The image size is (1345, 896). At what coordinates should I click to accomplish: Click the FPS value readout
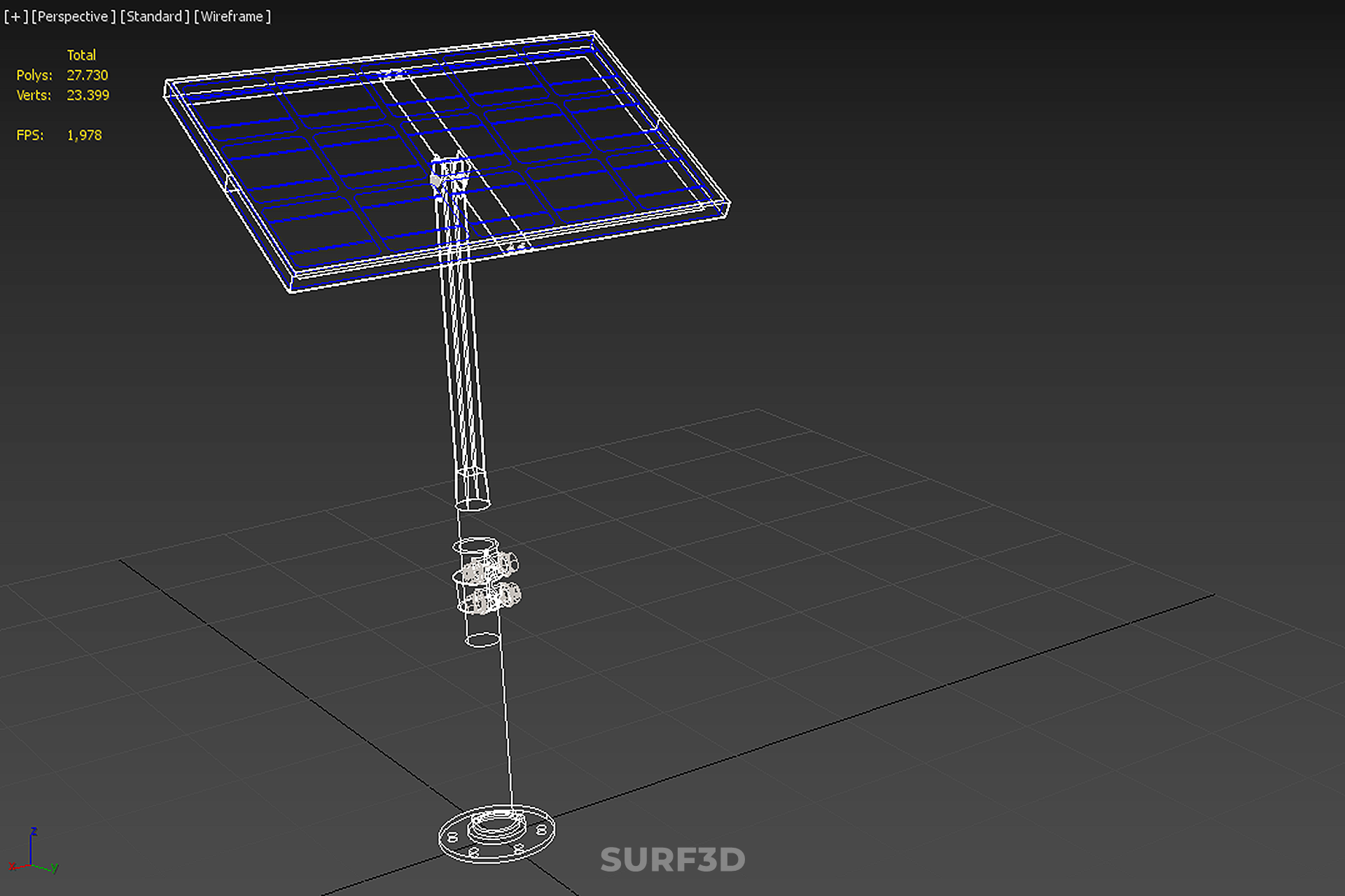click(84, 135)
